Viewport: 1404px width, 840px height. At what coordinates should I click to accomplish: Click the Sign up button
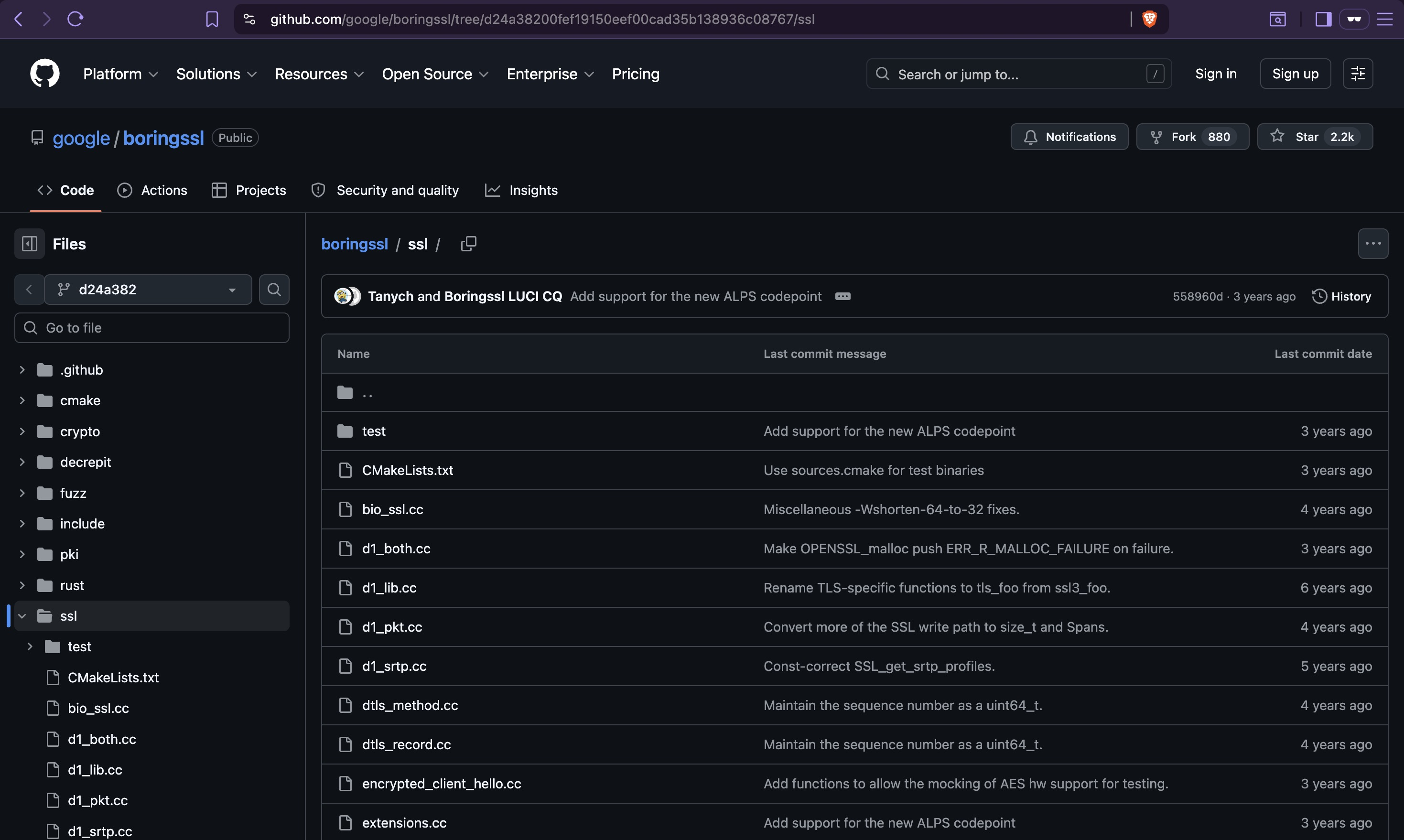1296,74
